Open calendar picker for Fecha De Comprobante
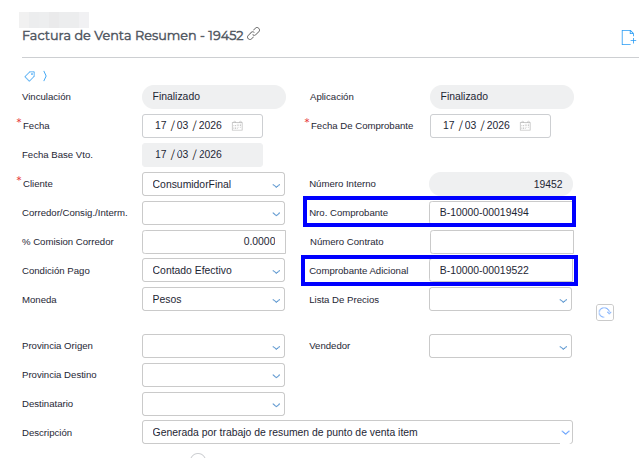Image resolution: width=639 pixels, height=458 pixels. pyautogui.click(x=525, y=126)
